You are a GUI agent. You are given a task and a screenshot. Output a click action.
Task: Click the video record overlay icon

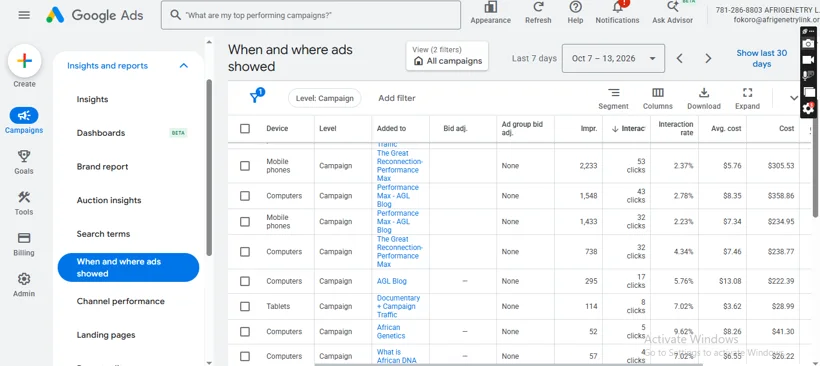pyautogui.click(x=809, y=60)
